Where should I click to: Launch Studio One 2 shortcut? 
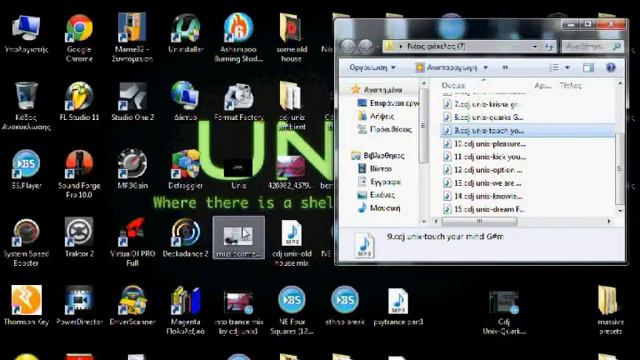(132, 102)
